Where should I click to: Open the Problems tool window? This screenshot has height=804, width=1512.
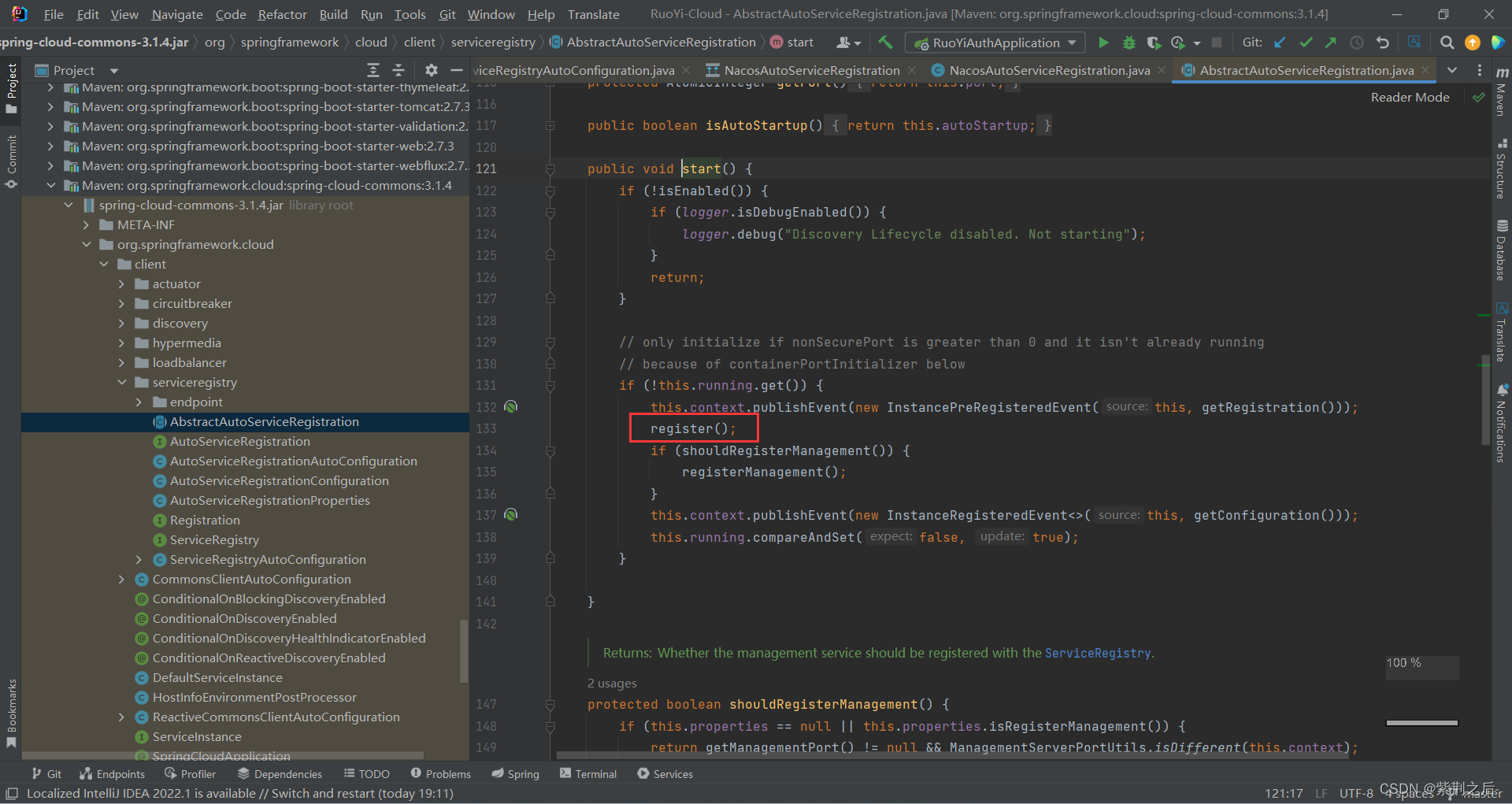coord(440,774)
